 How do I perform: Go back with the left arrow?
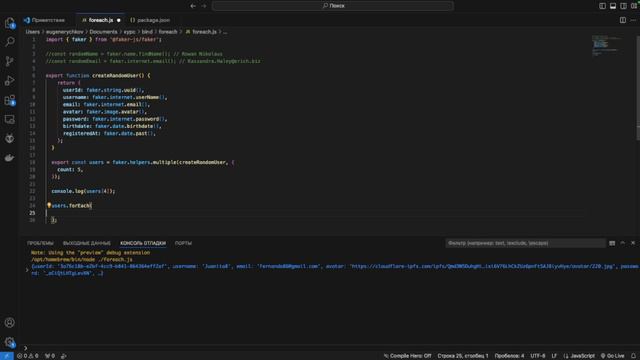[x=193, y=6]
